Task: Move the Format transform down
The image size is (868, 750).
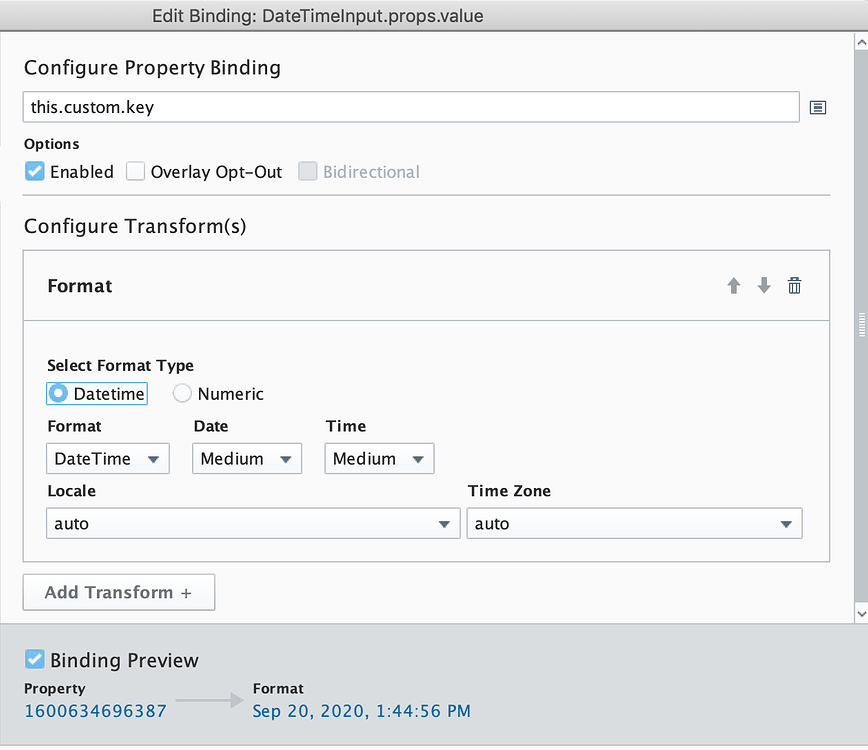Action: pyautogui.click(x=763, y=286)
